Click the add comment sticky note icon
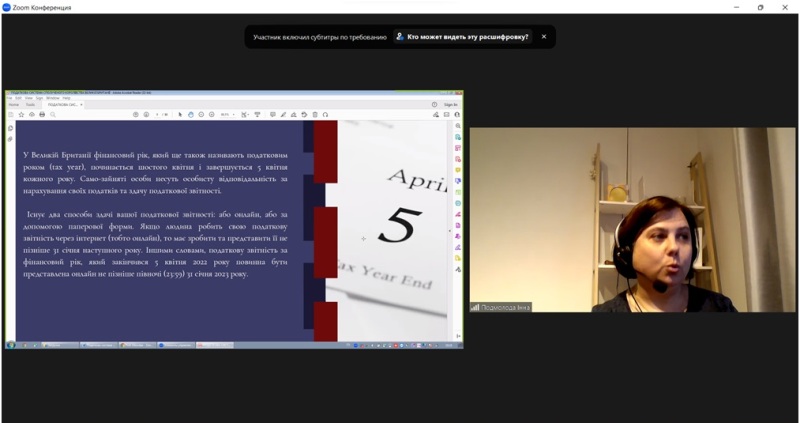The height and width of the screenshot is (423, 800). [x=272, y=115]
